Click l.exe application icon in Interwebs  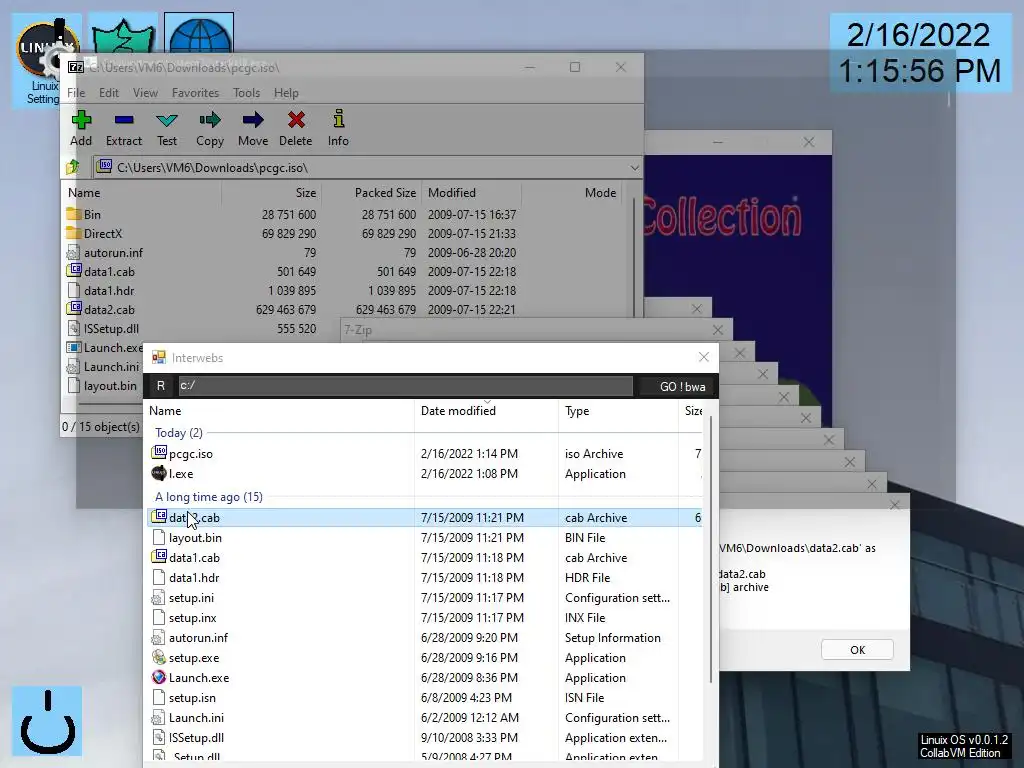(159, 473)
